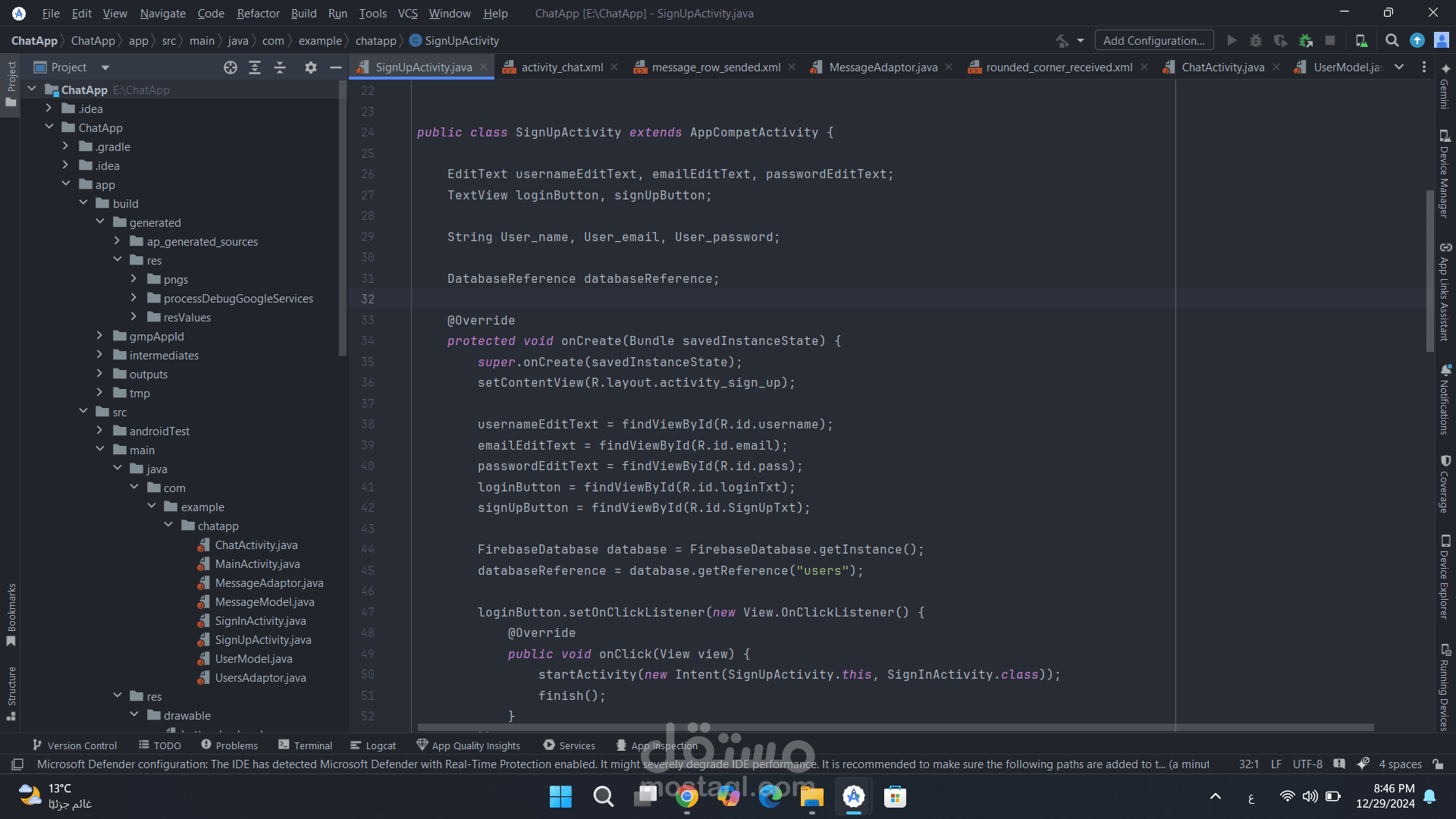Toggle the Bookmarks tool window
Image resolution: width=1456 pixels, height=819 pixels.
click(11, 614)
